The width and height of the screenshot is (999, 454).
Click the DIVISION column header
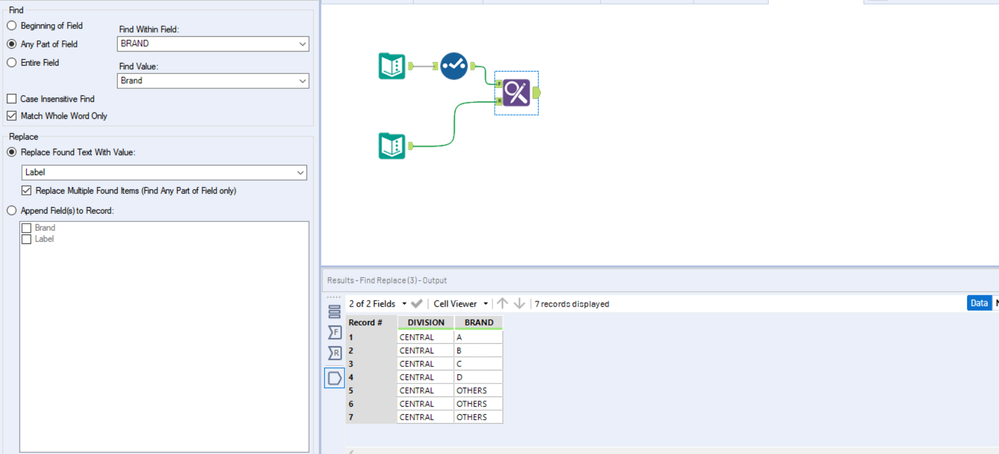point(426,322)
